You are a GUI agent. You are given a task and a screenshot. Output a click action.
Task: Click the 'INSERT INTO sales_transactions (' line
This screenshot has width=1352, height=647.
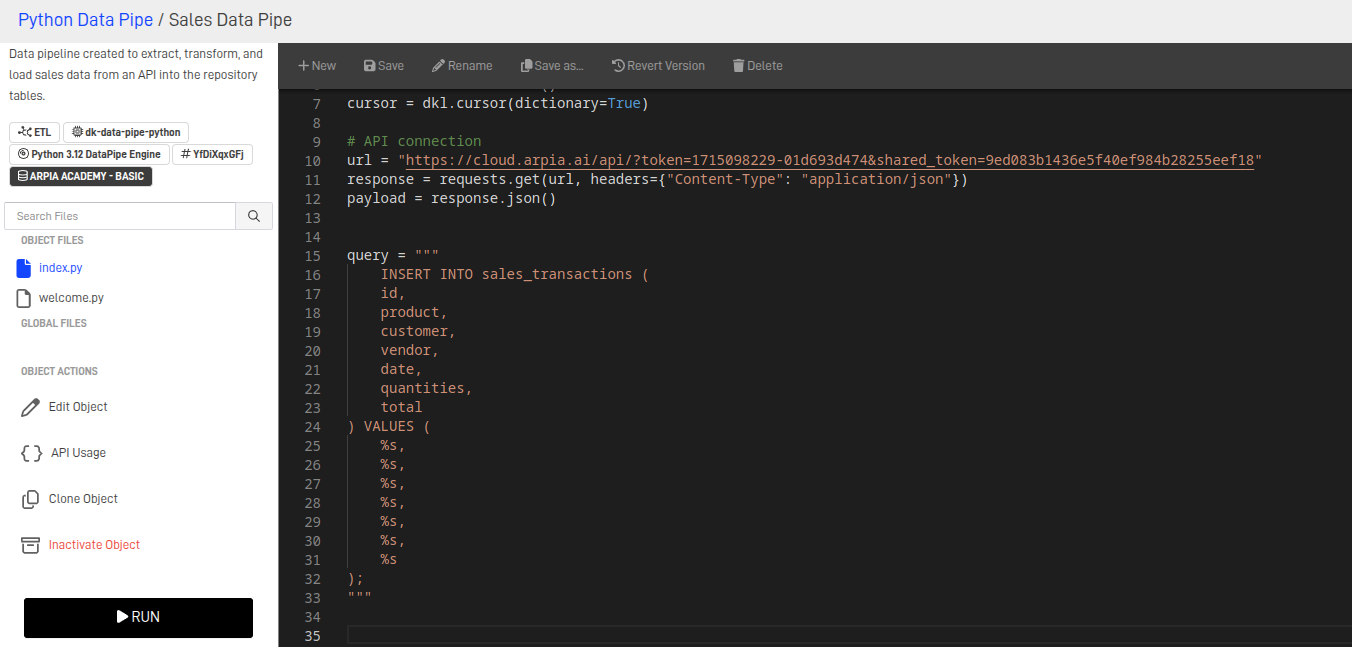click(x=515, y=274)
